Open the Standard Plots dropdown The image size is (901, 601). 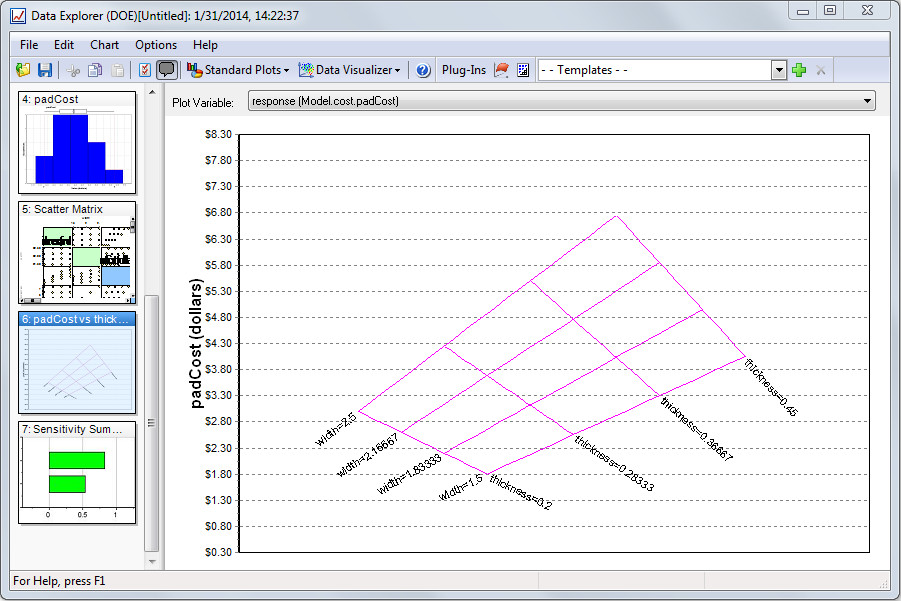click(x=238, y=70)
